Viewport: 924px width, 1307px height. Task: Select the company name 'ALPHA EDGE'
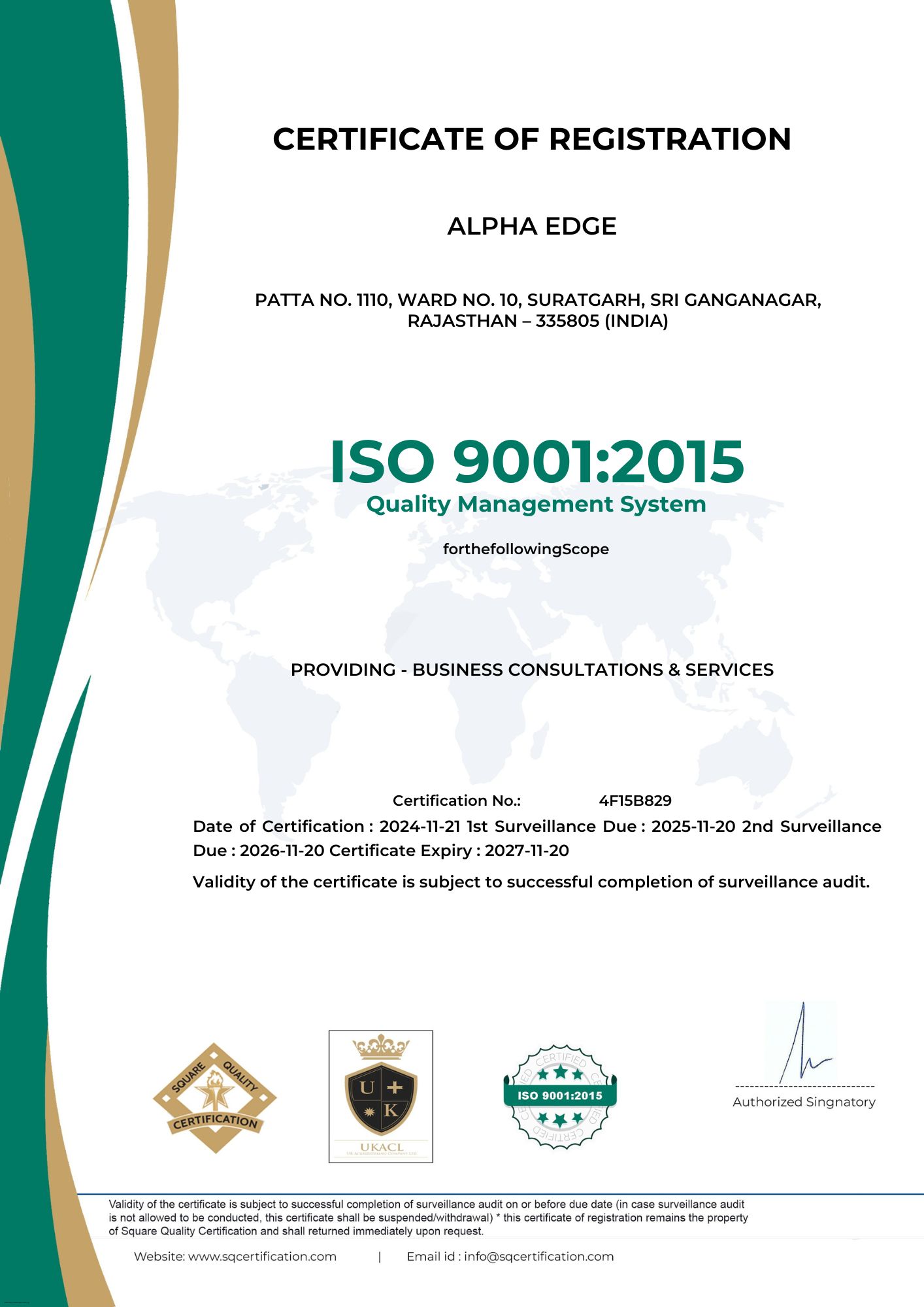pyautogui.click(x=532, y=226)
